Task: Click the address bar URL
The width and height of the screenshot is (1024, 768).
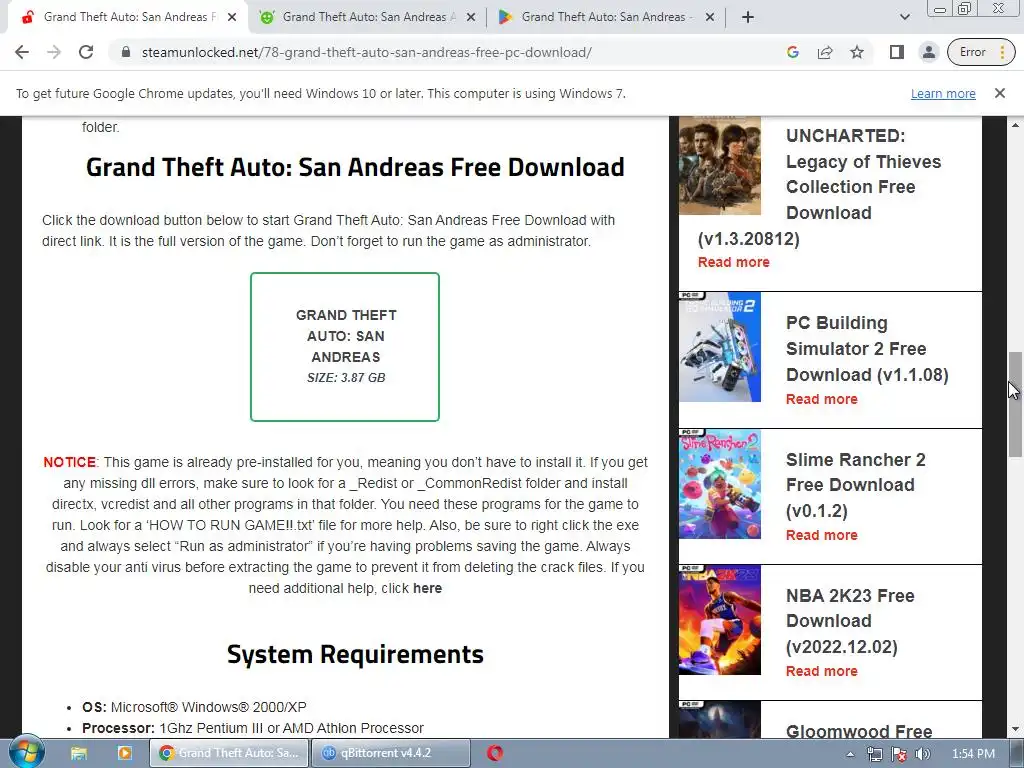Action: click(366, 52)
